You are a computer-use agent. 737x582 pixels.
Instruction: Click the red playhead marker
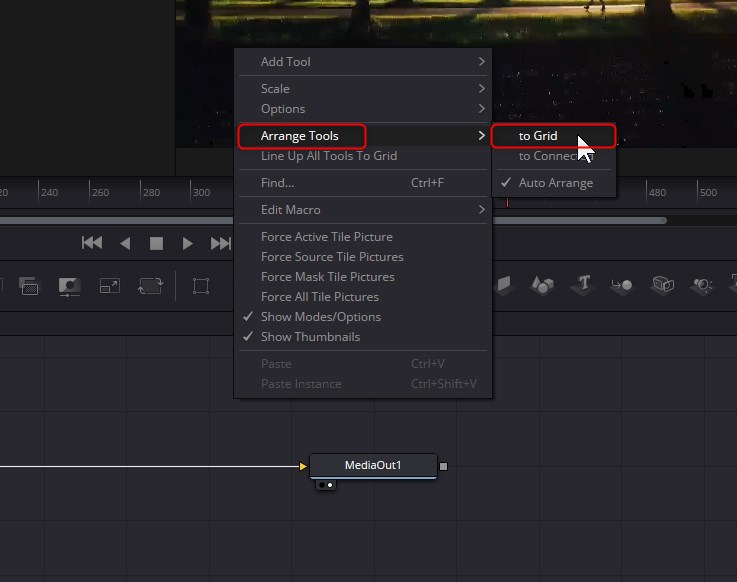[507, 203]
